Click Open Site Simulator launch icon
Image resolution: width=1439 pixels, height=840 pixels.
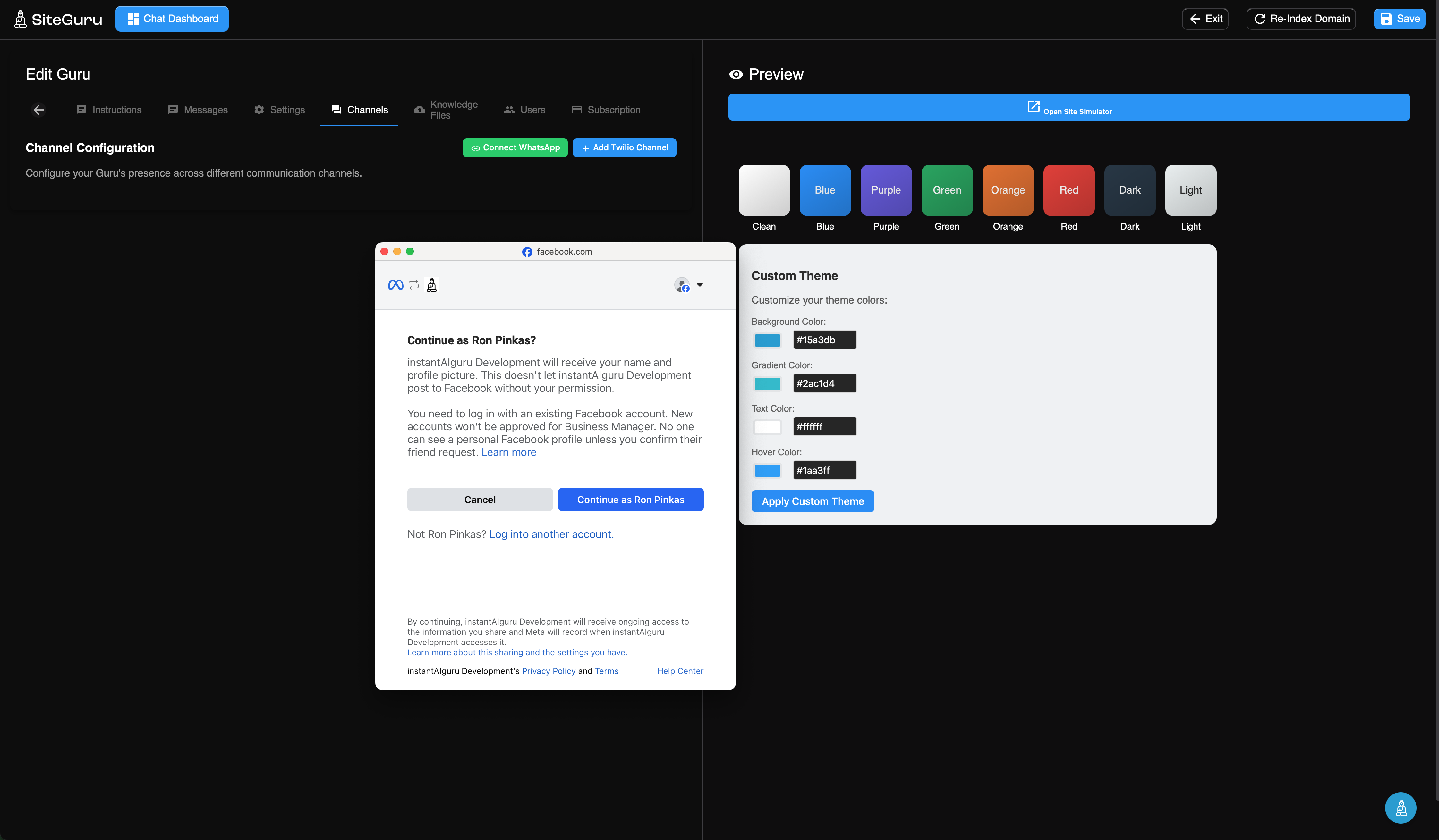tap(1033, 106)
